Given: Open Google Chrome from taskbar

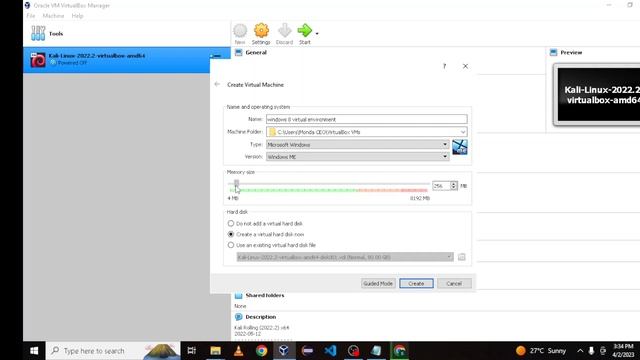Looking at the screenshot, I should click(x=262, y=351).
